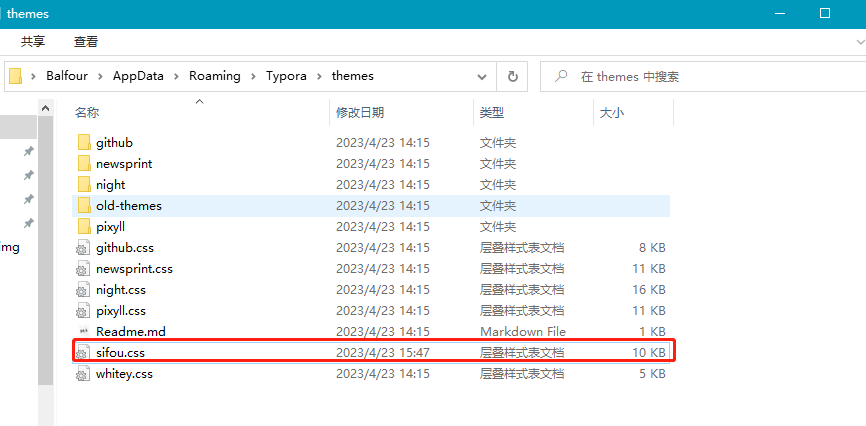Sort by 名称 column header
The width and height of the screenshot is (866, 426).
(x=87, y=113)
